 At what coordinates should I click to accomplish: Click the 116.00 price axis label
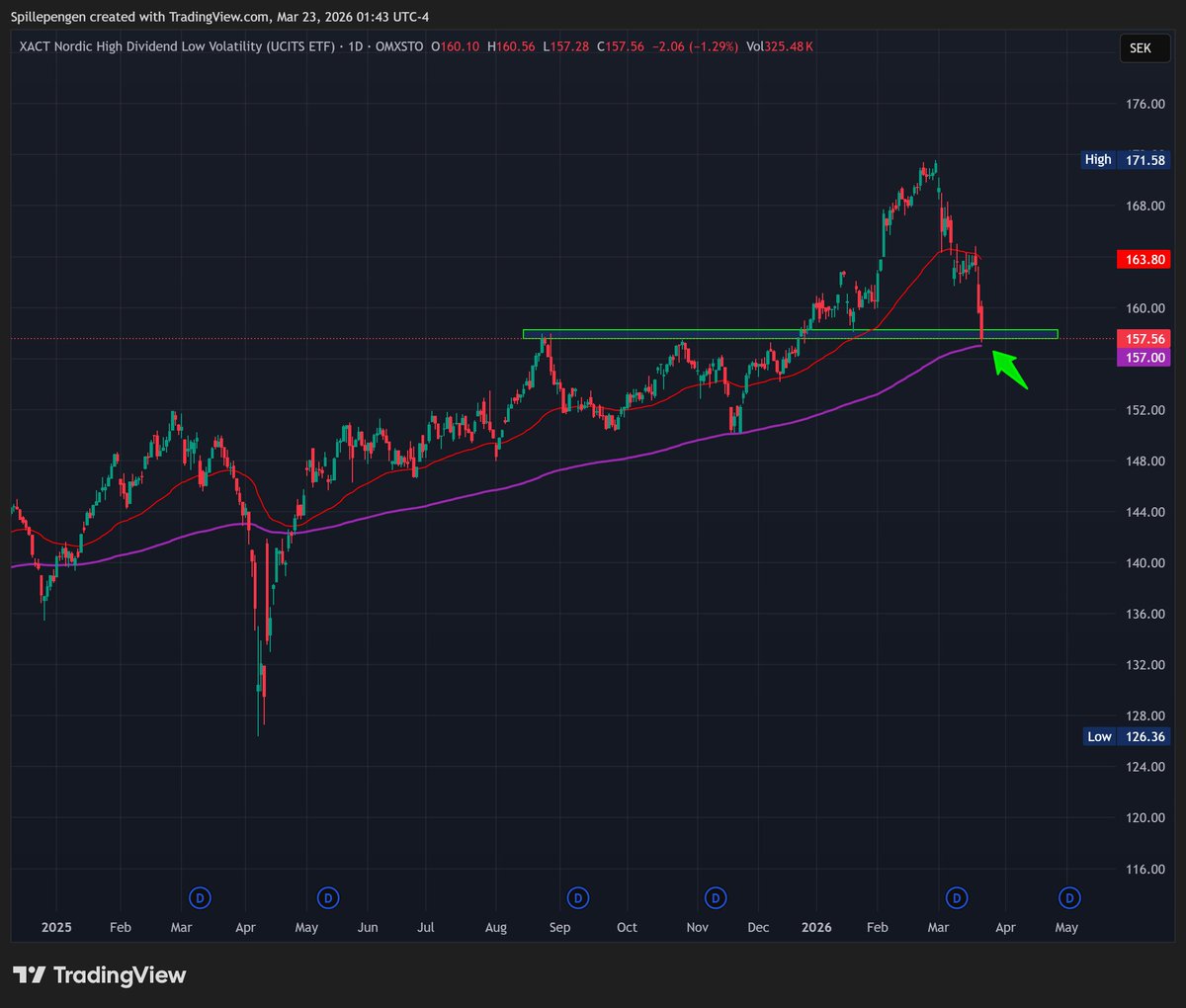(x=1144, y=869)
